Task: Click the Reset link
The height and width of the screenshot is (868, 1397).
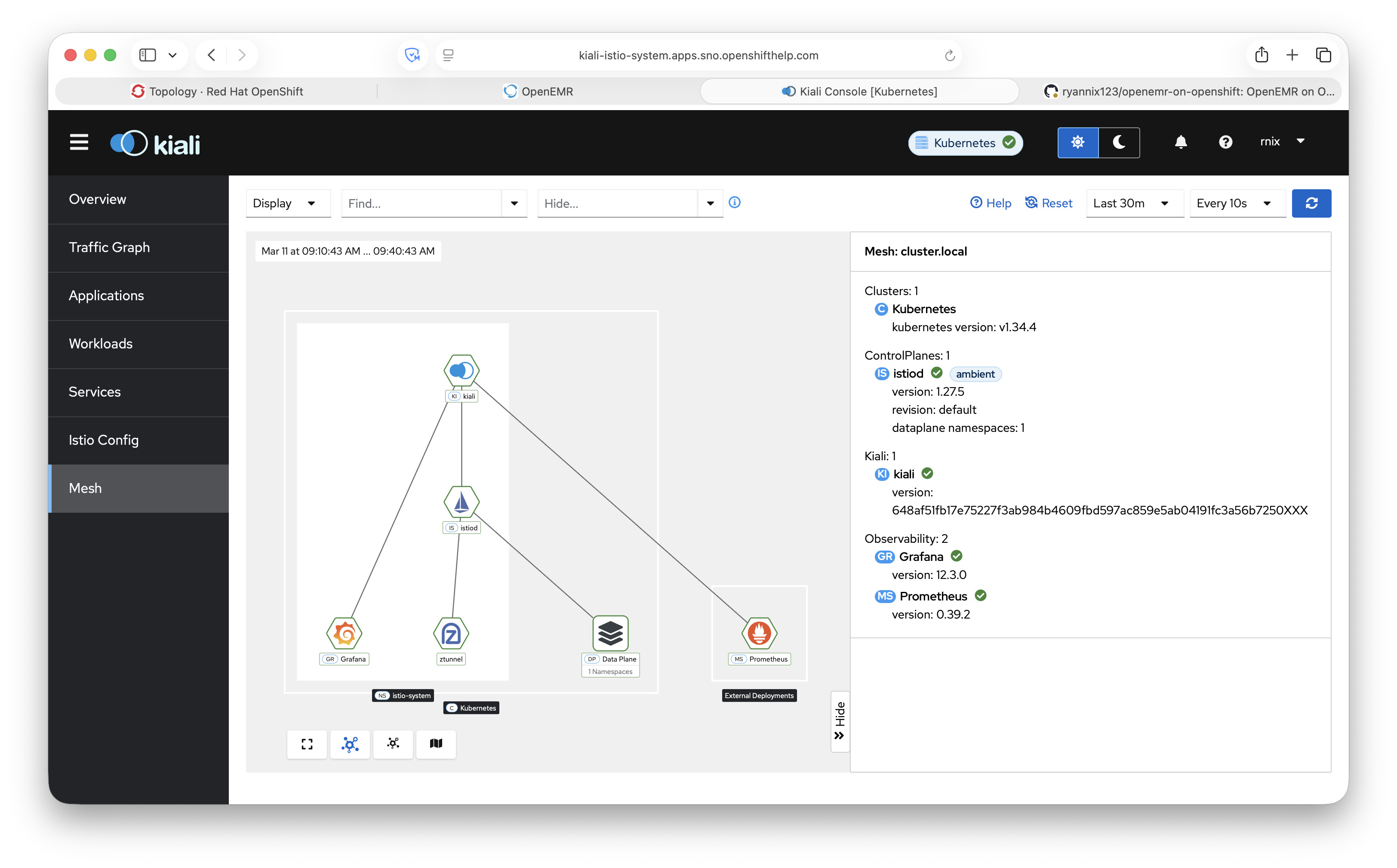Action: tap(1049, 203)
